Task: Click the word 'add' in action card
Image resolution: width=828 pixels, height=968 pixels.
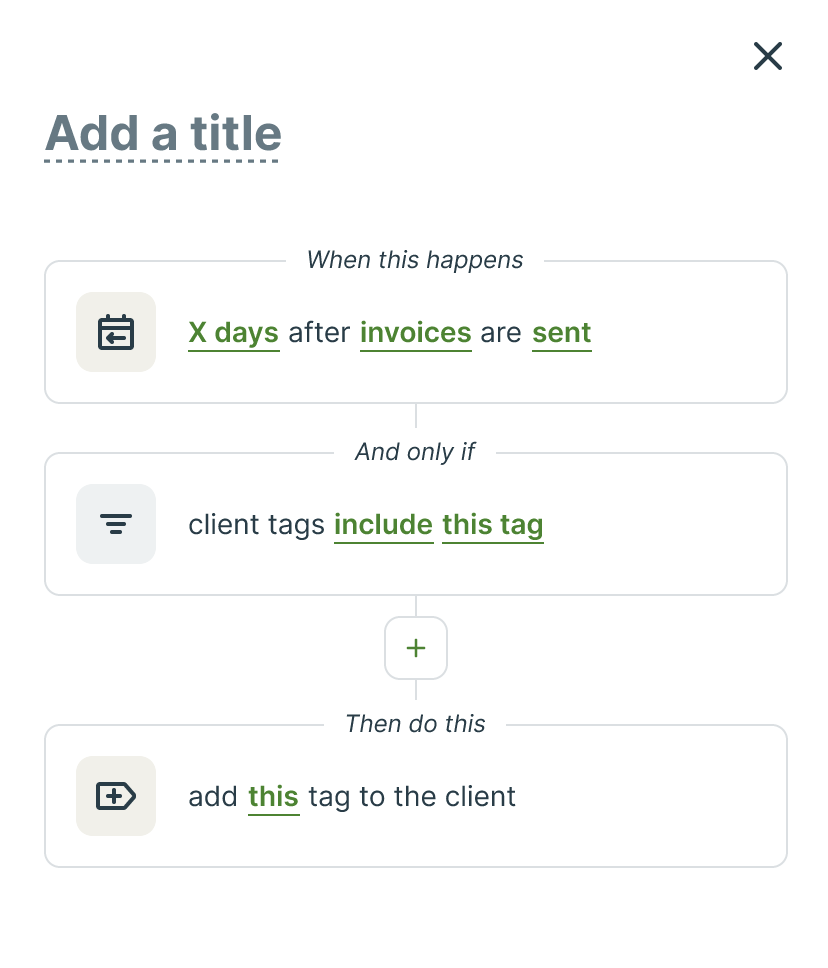Action: coord(213,796)
